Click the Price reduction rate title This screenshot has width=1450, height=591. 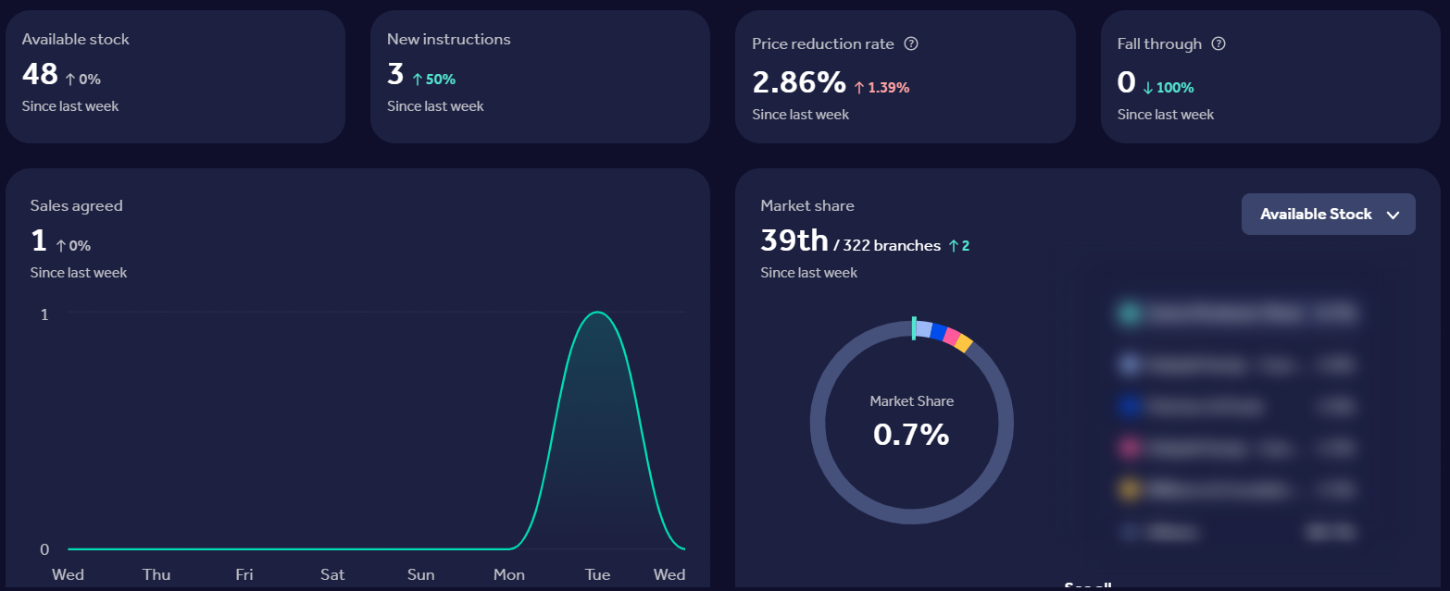823,44
